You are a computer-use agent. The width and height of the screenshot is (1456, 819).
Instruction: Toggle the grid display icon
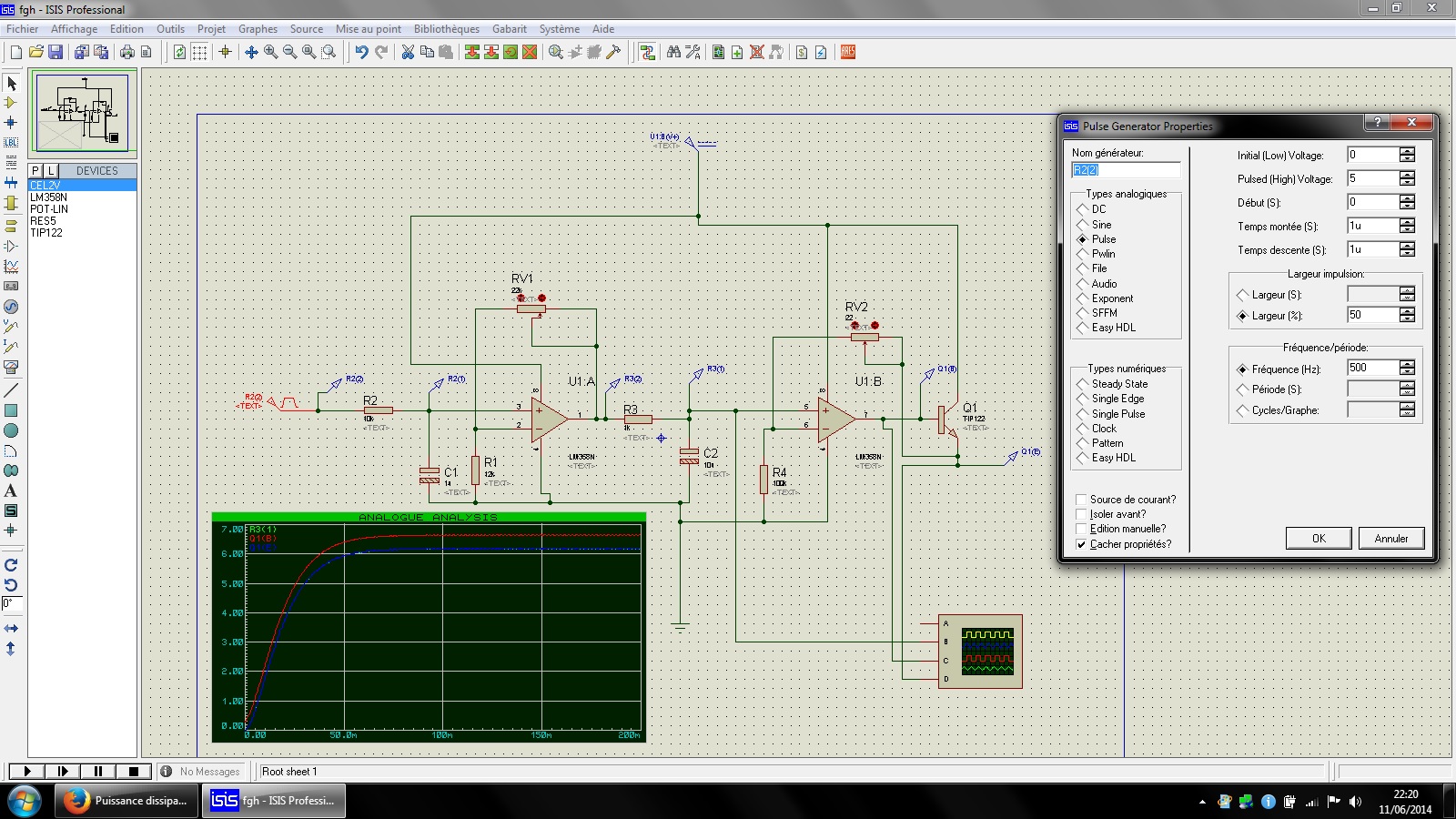[x=199, y=52]
